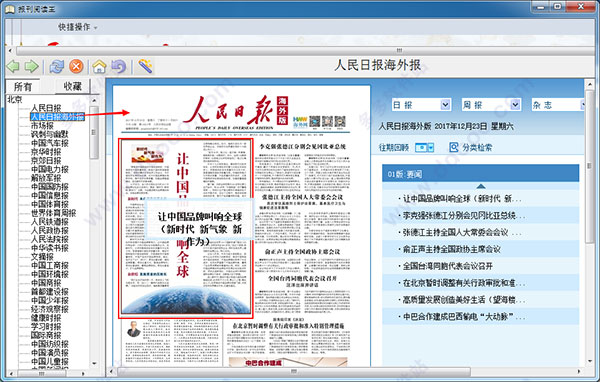Select the 北京 tree root node
Image resolution: width=600 pixels, height=382 pixels.
click(x=15, y=100)
